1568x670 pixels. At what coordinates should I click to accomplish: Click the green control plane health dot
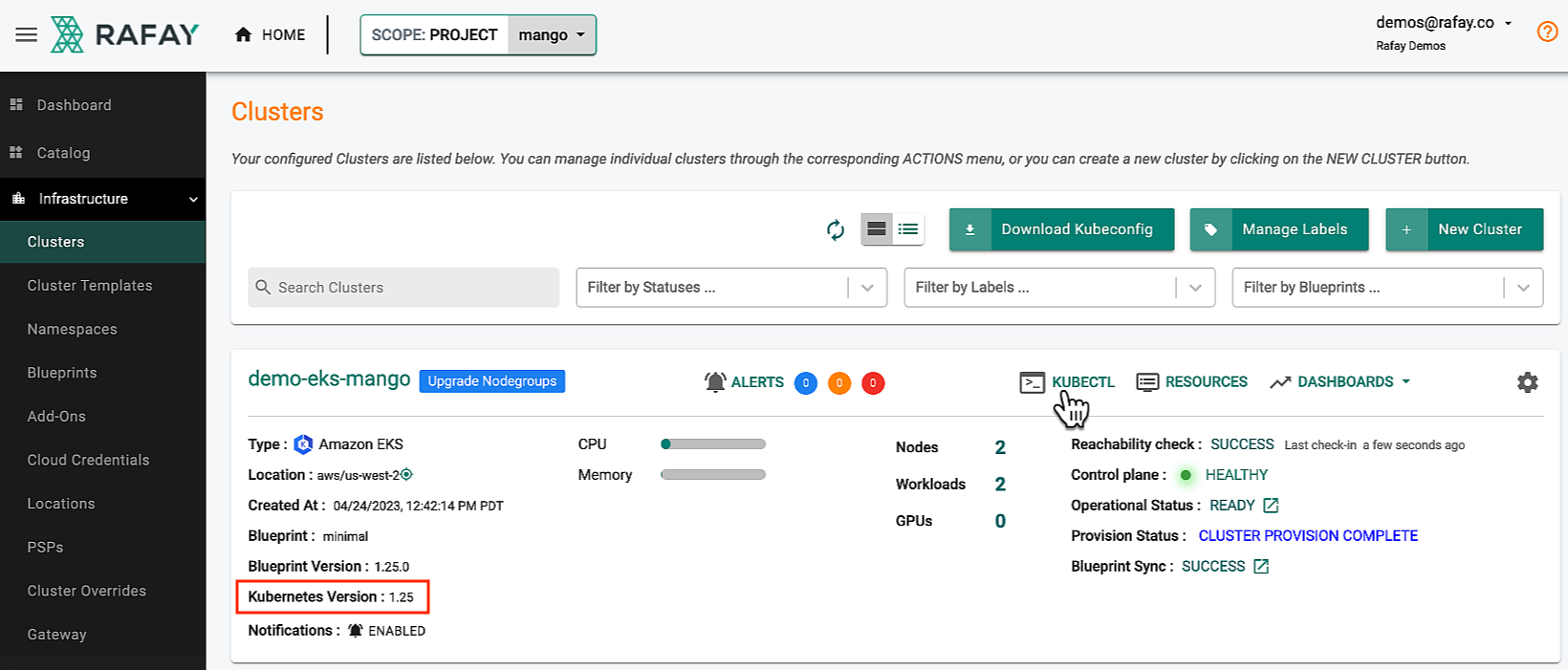tap(1186, 475)
